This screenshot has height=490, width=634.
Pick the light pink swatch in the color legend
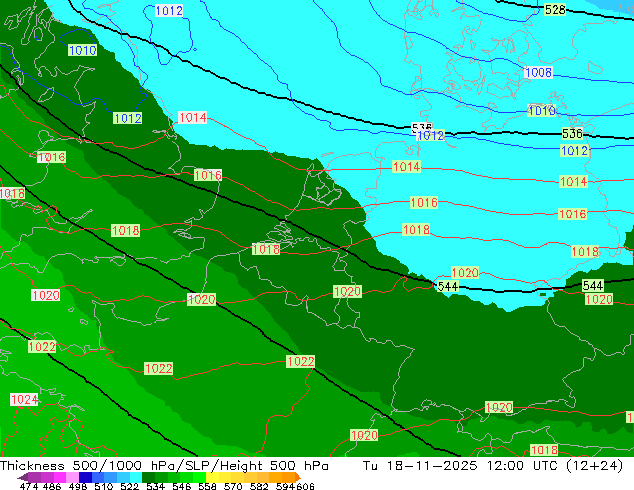point(72,477)
